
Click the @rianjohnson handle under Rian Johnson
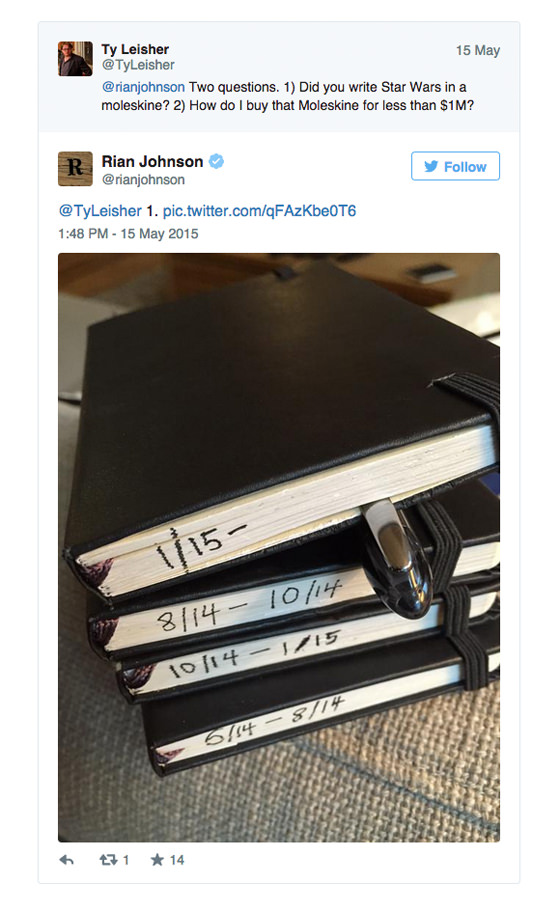(x=143, y=180)
